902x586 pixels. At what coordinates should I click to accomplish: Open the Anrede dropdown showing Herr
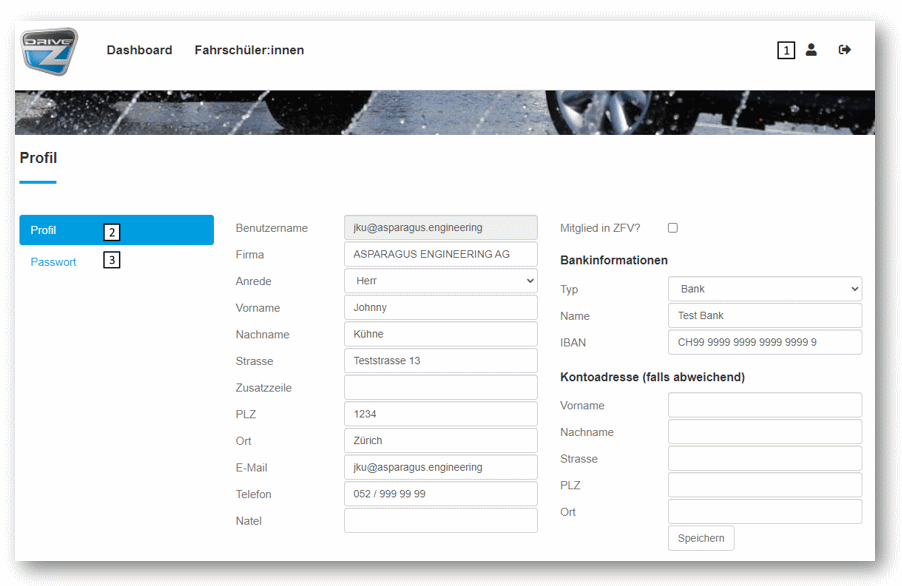tap(440, 280)
